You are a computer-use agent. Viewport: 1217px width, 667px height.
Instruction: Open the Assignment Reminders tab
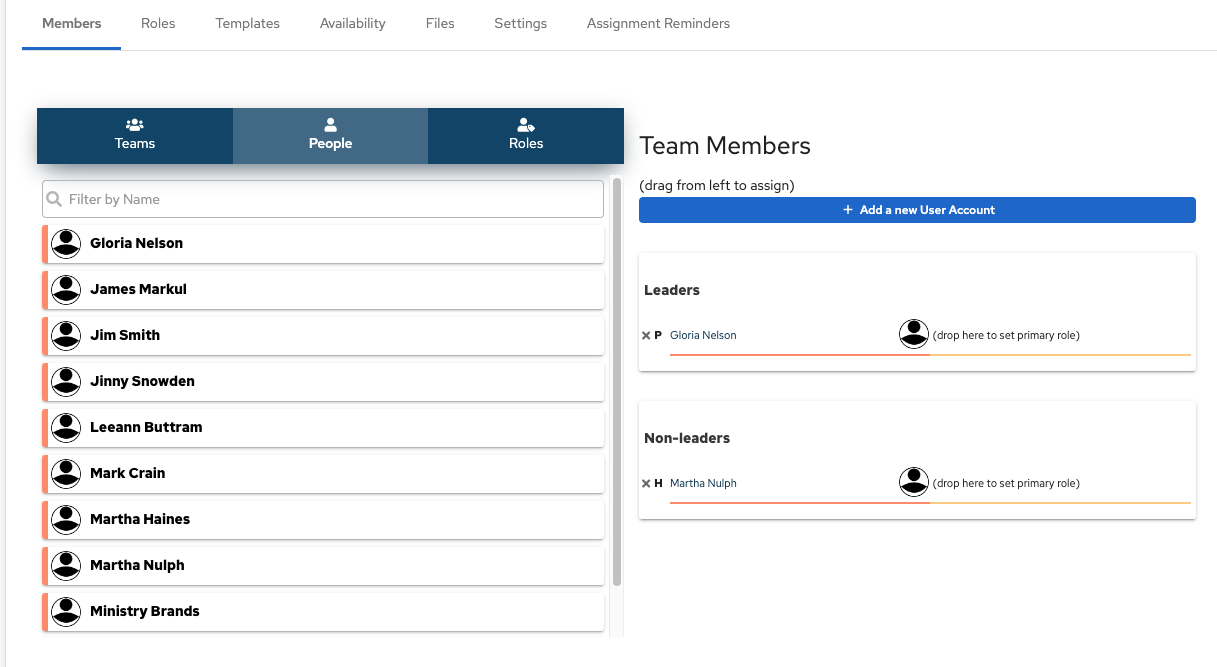click(658, 23)
